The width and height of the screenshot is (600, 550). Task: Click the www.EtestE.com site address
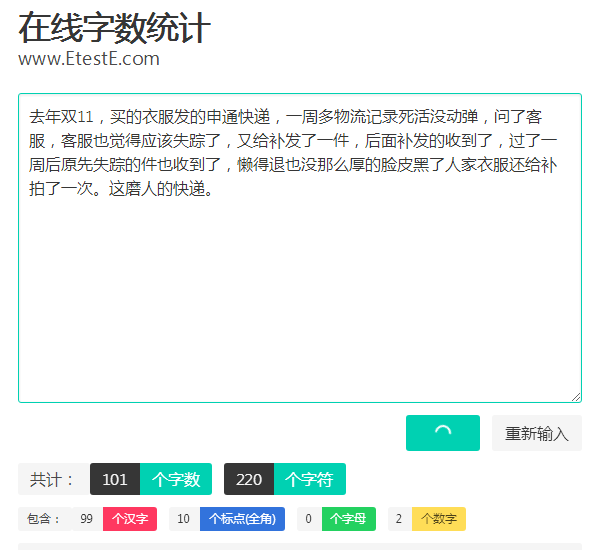coord(89,59)
